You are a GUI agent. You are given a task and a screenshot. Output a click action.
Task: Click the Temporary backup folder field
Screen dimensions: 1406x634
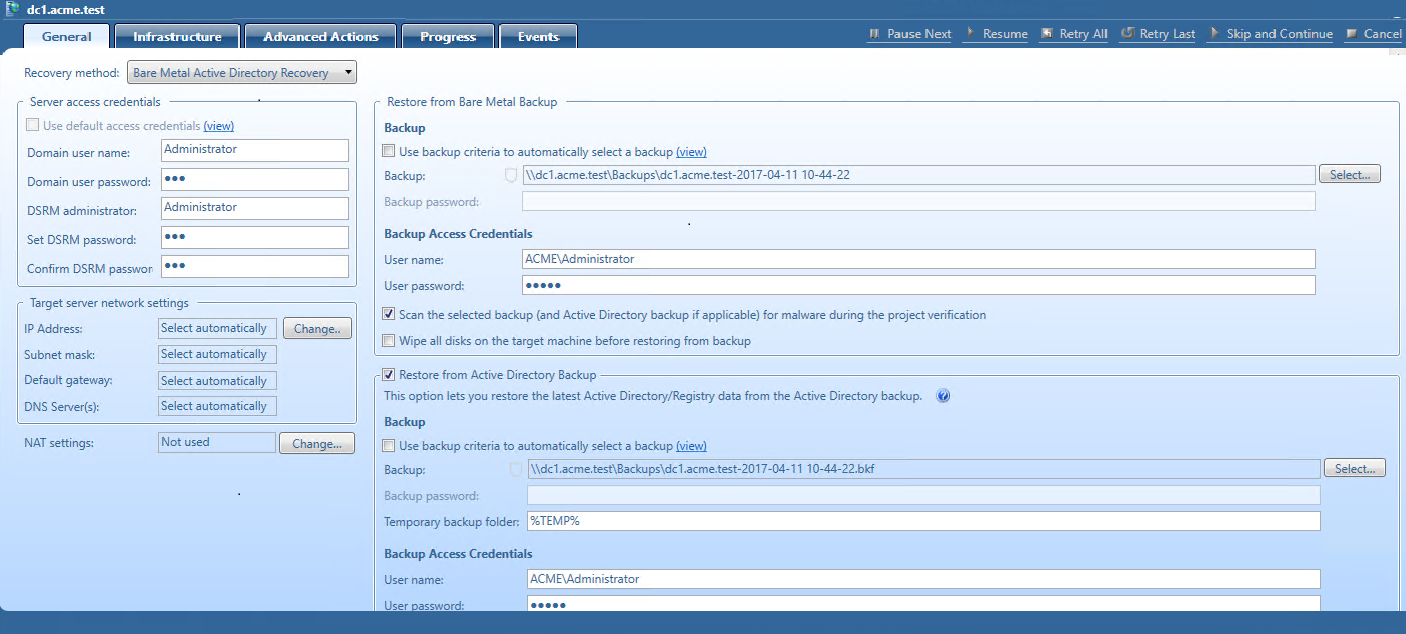(922, 521)
